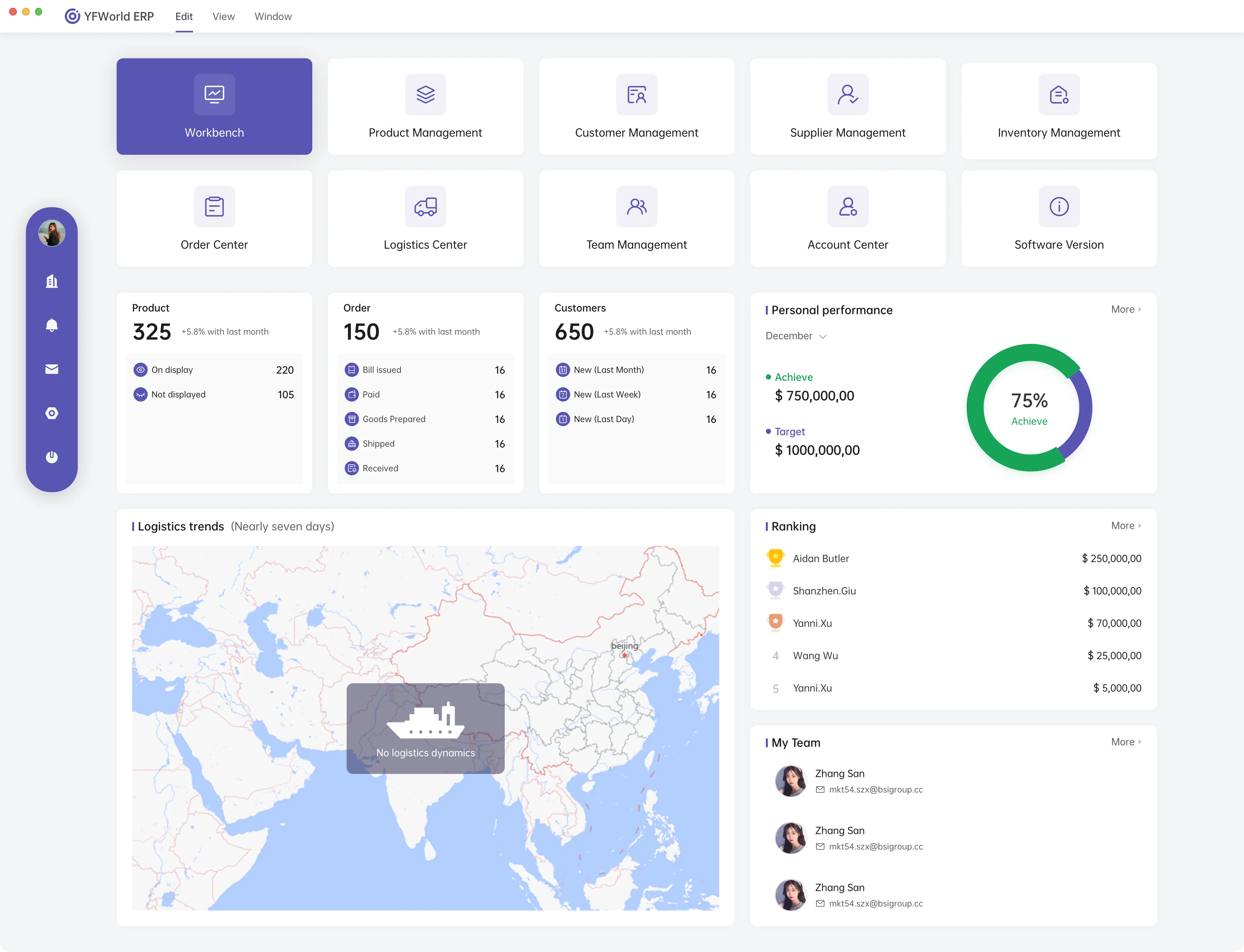Click the hexagon settings icon in sidebar
The width and height of the screenshot is (1244, 952).
(x=52, y=413)
